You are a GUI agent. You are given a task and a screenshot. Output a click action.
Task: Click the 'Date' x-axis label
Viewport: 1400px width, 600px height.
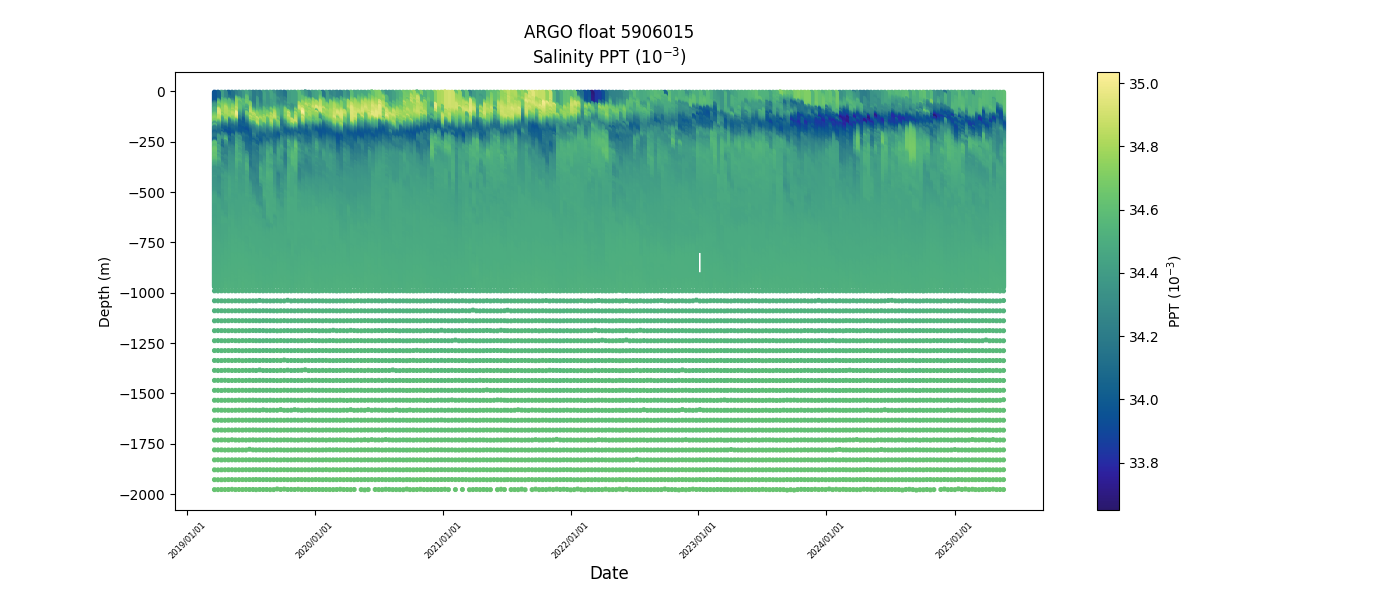(x=608, y=573)
